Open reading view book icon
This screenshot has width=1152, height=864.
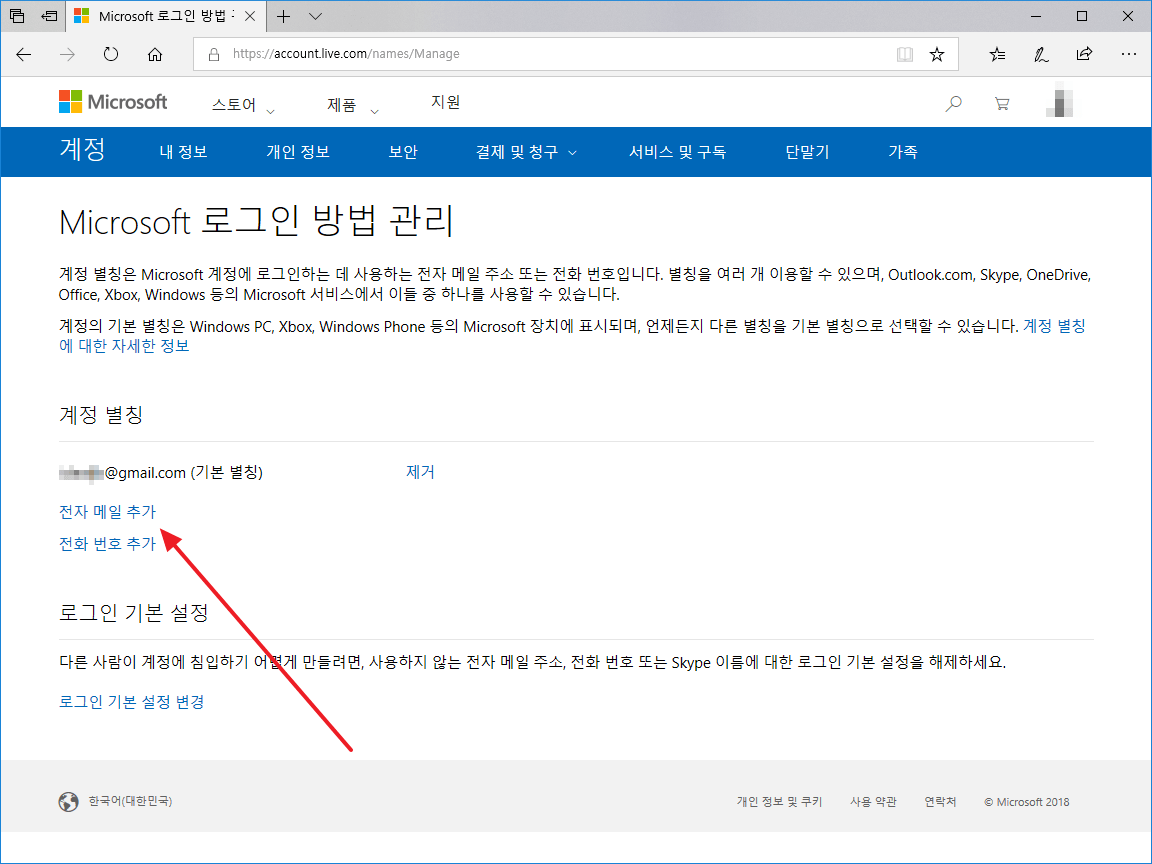(x=904, y=54)
